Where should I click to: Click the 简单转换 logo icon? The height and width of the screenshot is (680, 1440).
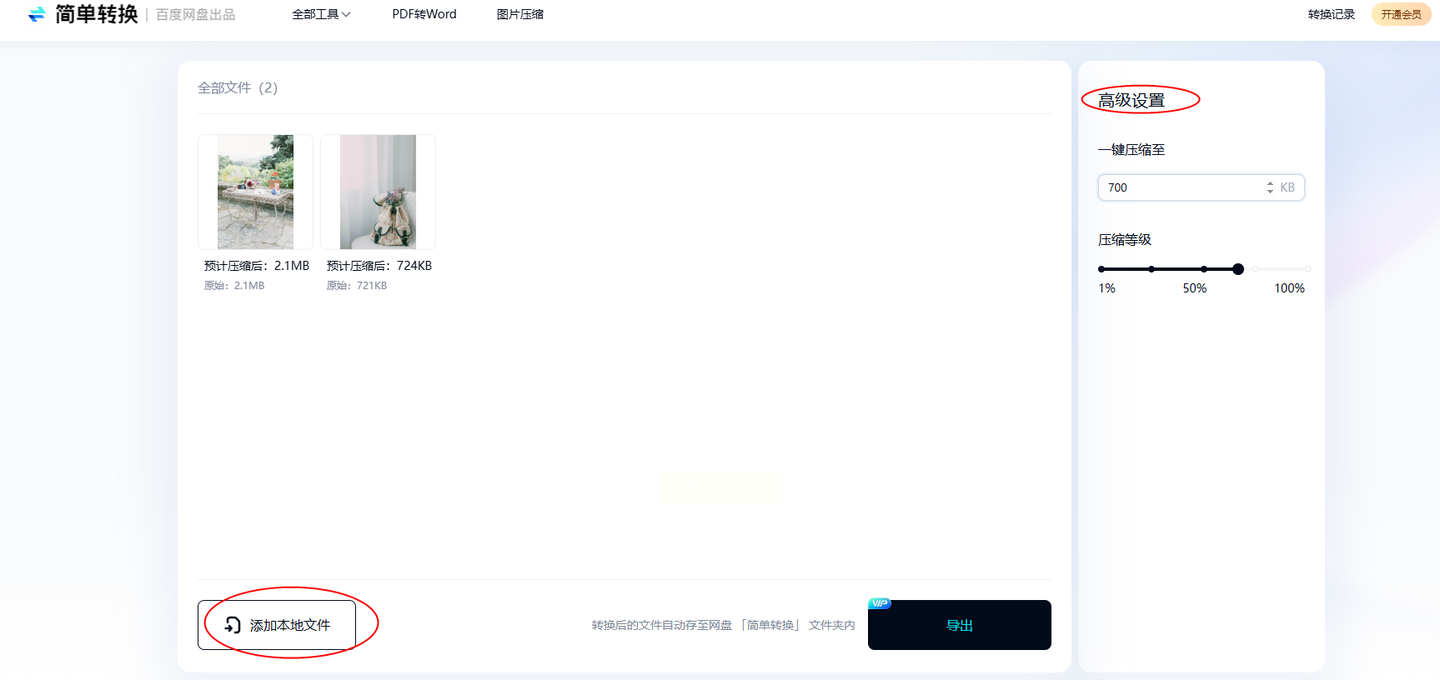pos(37,14)
